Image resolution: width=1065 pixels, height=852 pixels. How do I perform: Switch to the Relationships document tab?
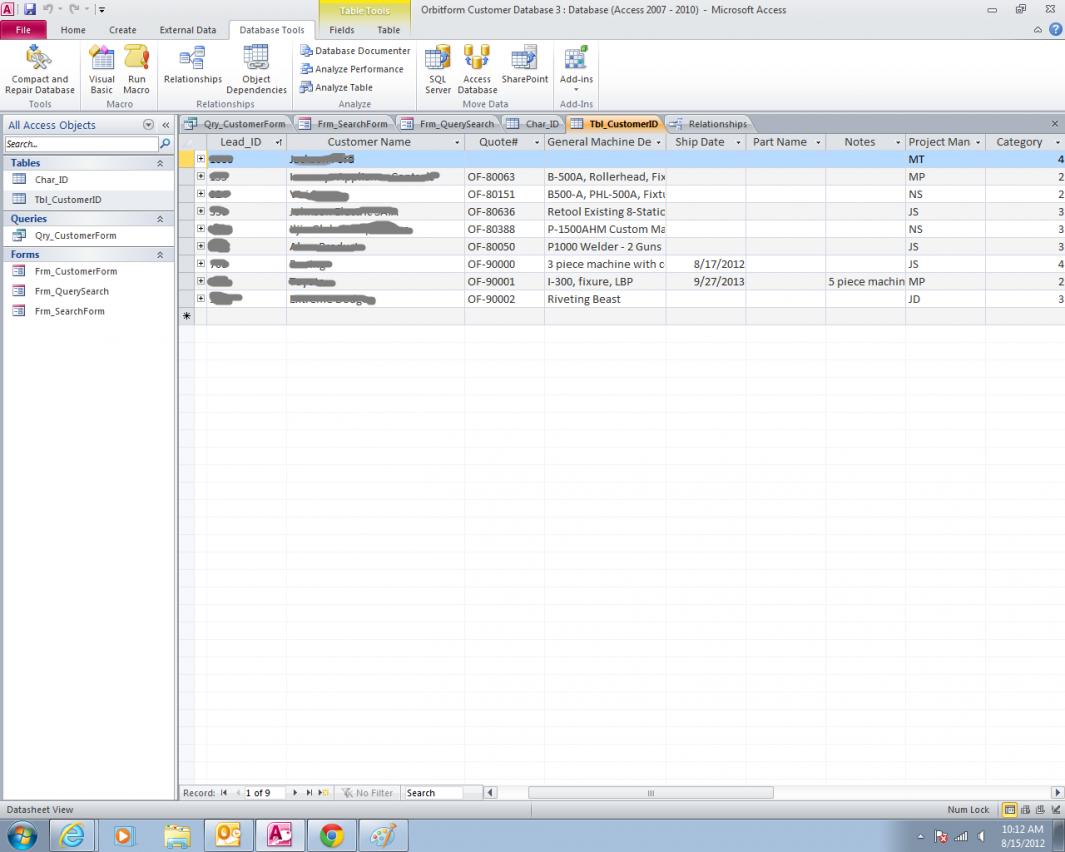(708, 124)
